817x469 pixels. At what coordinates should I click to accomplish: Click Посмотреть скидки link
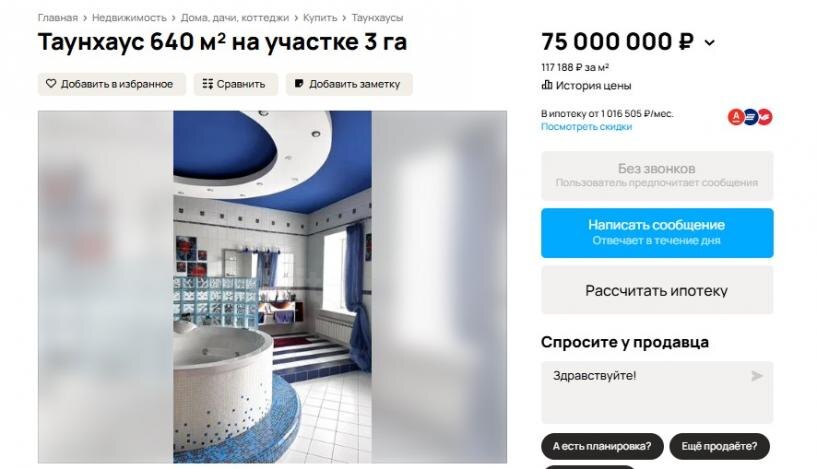point(586,127)
